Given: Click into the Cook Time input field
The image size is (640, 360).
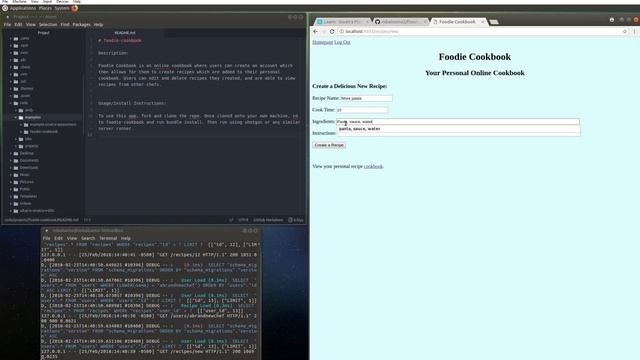Looking at the screenshot, I should (x=362, y=110).
